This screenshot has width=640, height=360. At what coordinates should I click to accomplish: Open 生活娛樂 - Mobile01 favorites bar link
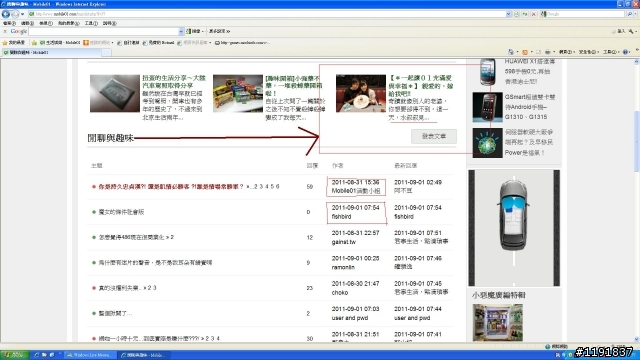tap(60, 42)
